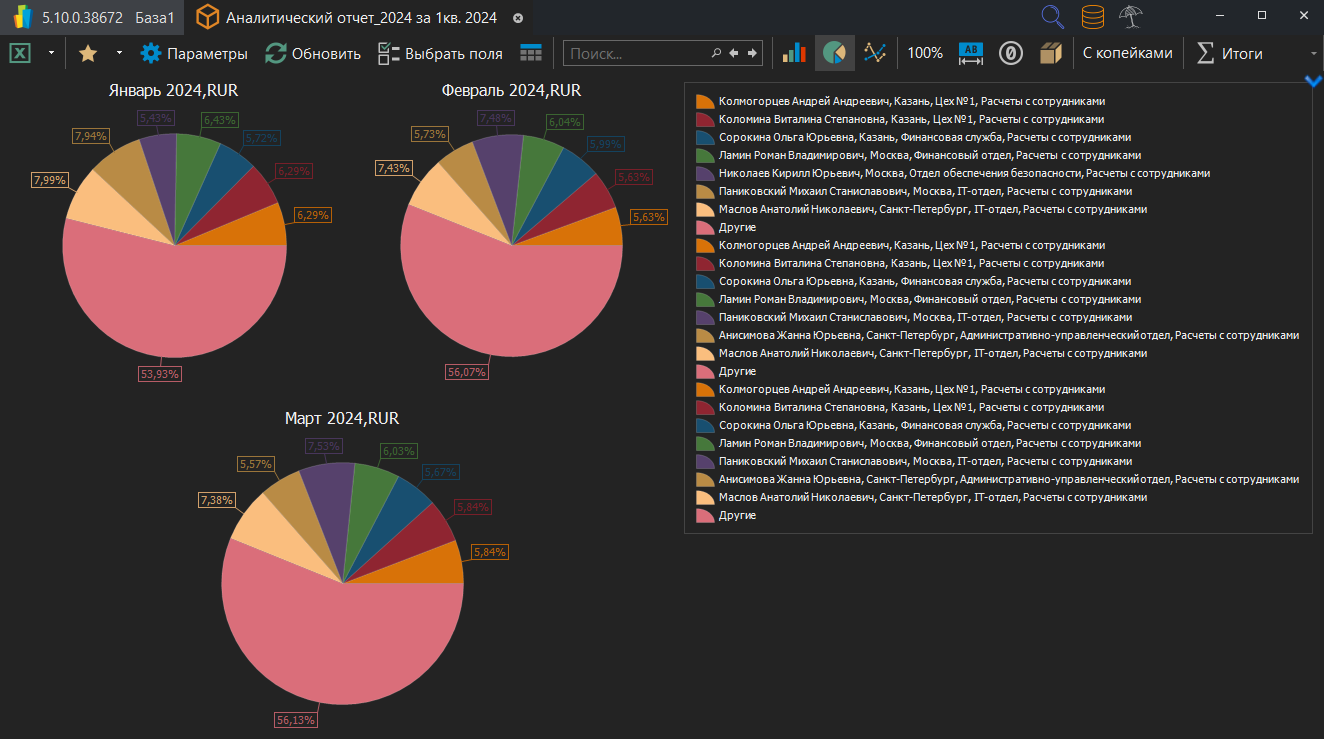Open Выбрать поля field chooser
The width and height of the screenshot is (1324, 739).
point(440,53)
